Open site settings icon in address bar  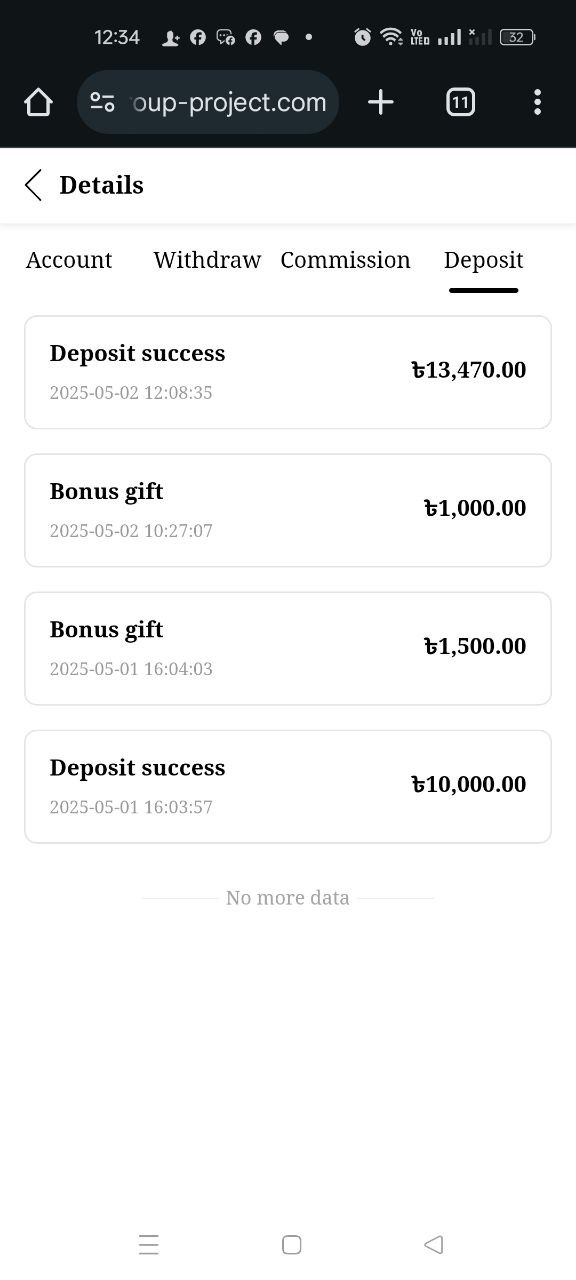(102, 102)
